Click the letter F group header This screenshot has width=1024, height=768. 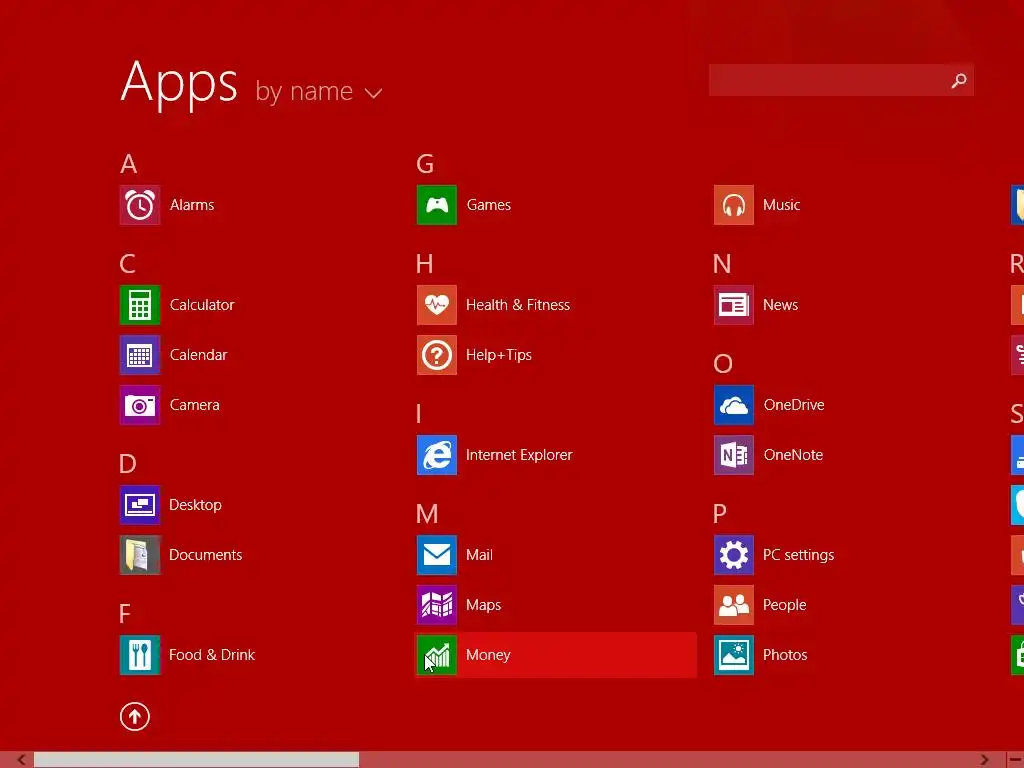[125, 614]
